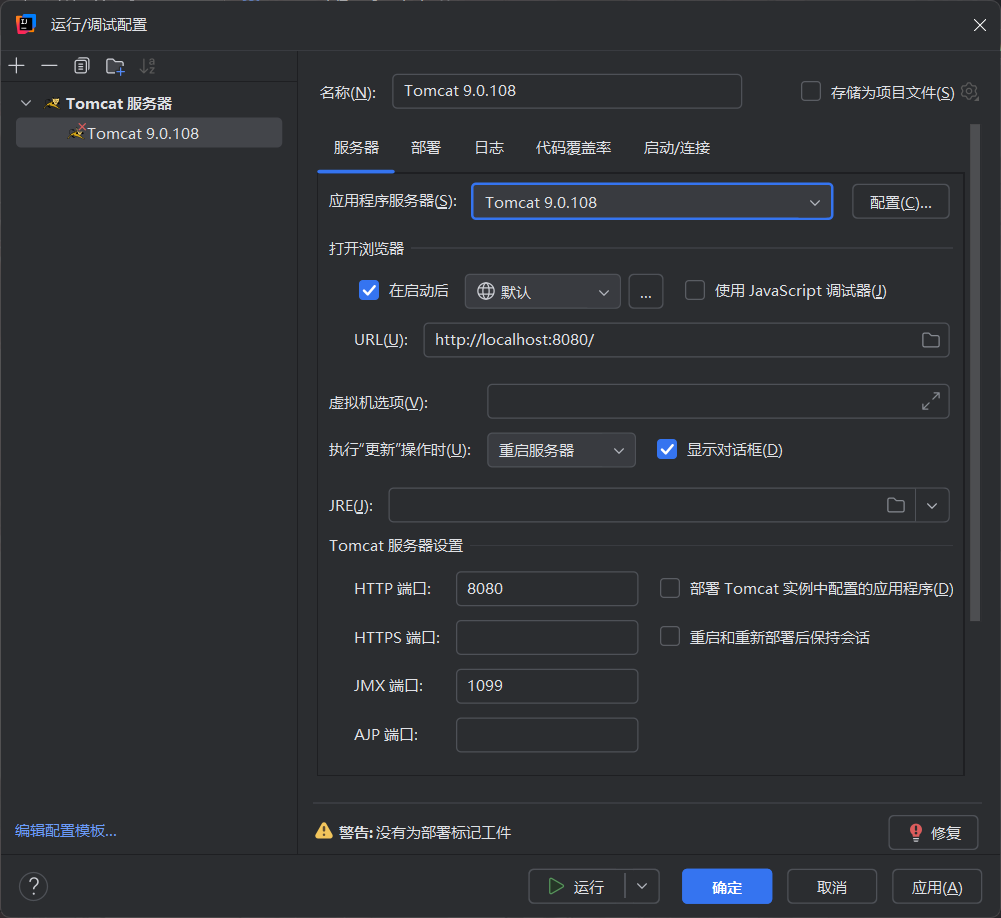Click the vertical scrollbar of settings panel
The height and width of the screenshot is (918, 1001).
(x=974, y=372)
